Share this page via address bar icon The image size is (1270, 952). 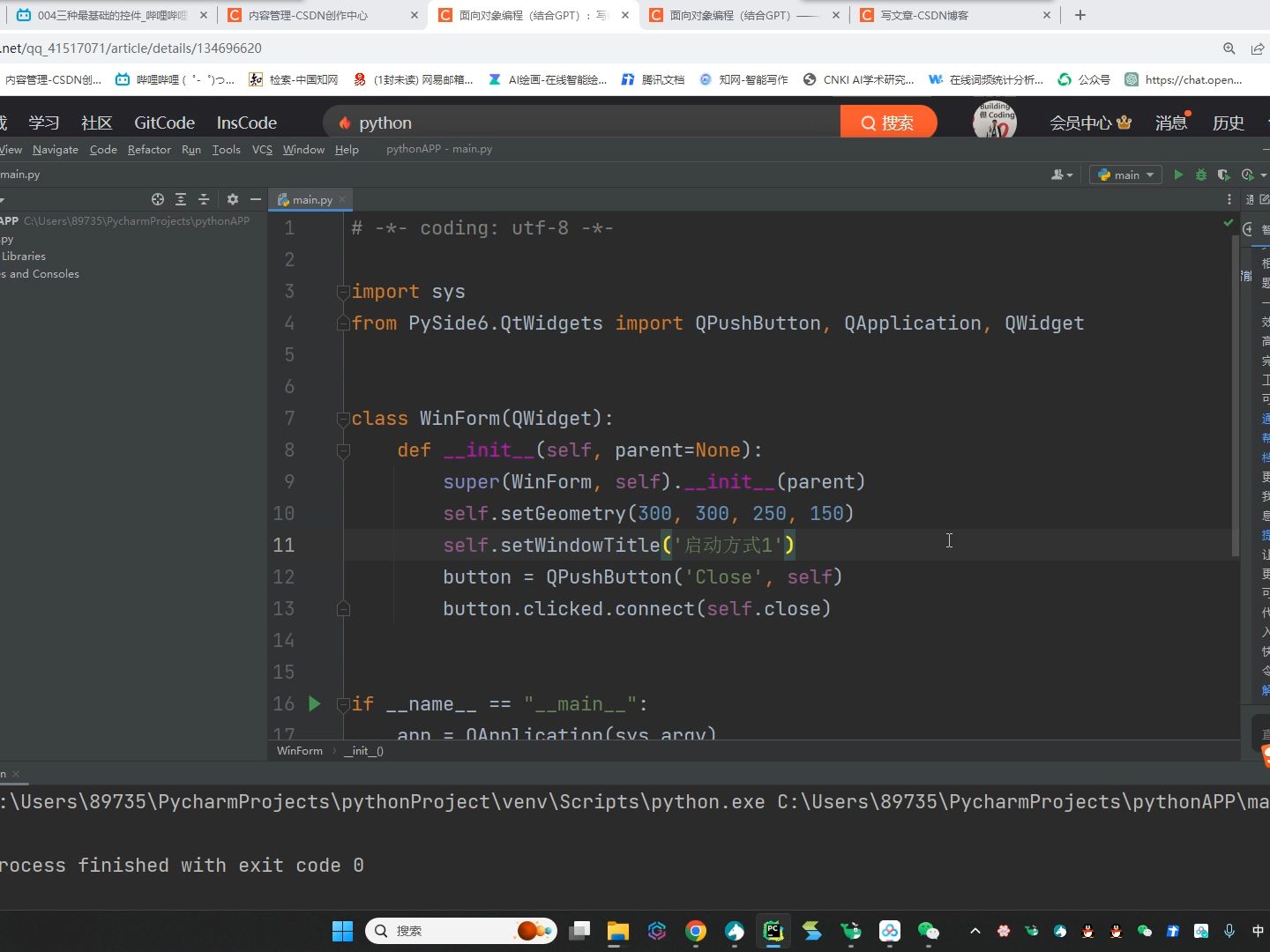1258,48
